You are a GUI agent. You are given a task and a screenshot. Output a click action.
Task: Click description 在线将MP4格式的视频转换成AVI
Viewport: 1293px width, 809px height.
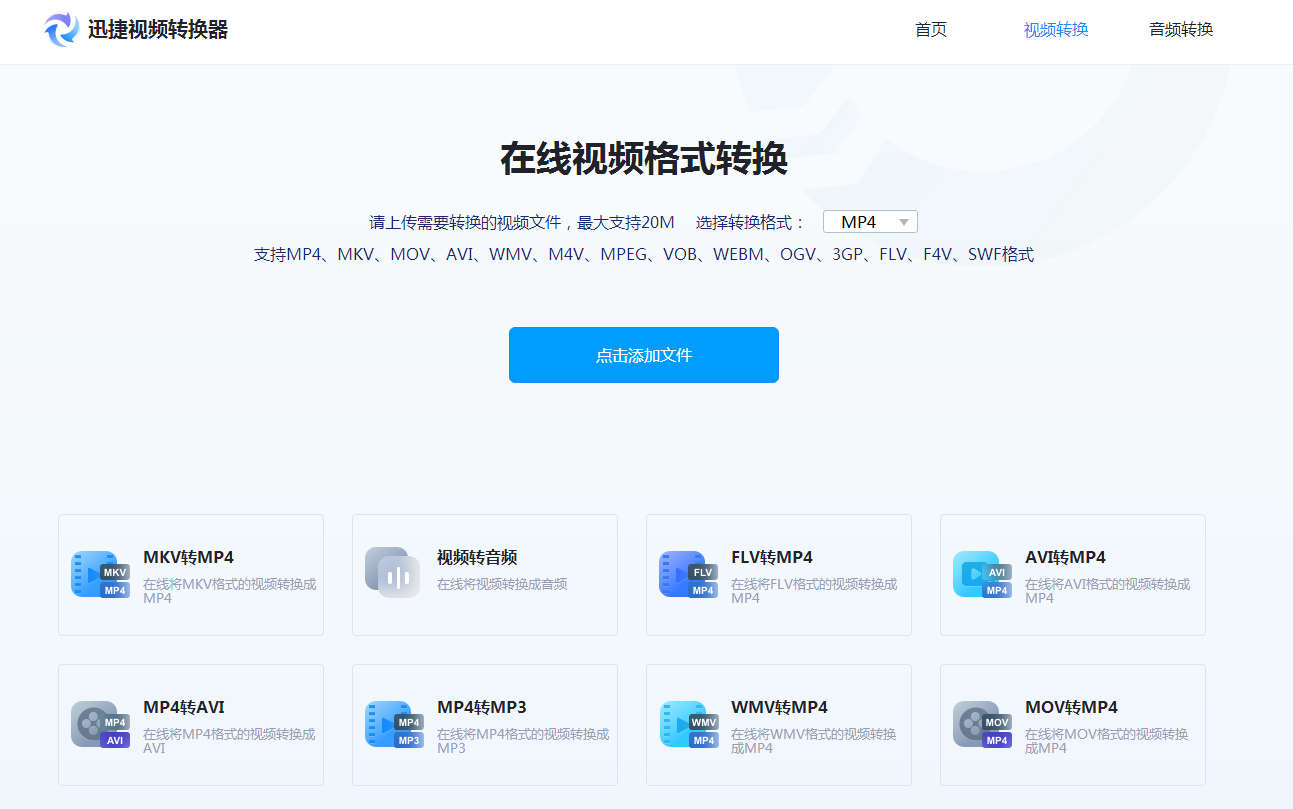tap(229, 741)
